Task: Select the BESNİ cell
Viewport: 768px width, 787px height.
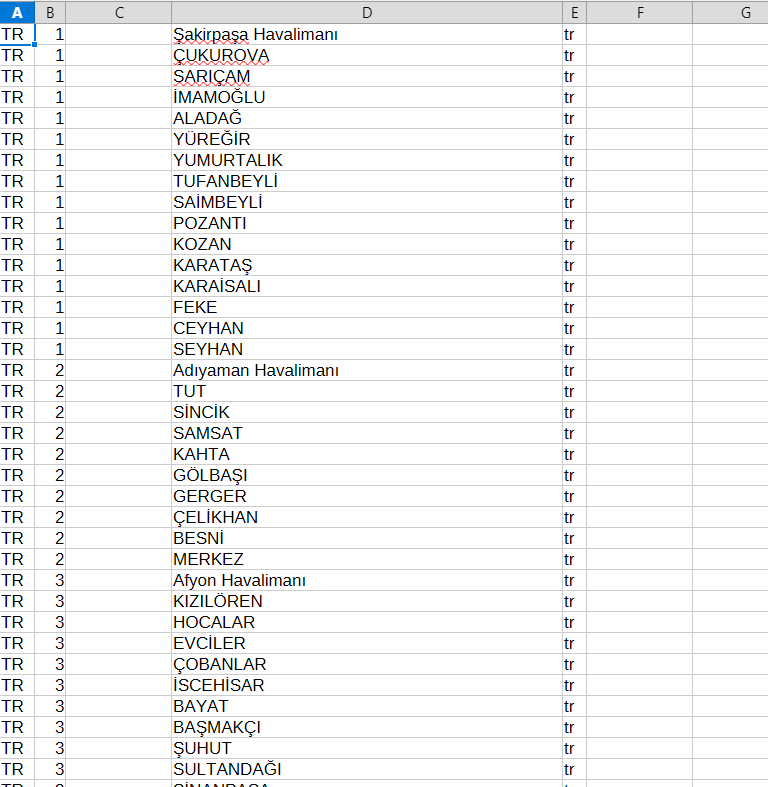Action: click(367, 538)
